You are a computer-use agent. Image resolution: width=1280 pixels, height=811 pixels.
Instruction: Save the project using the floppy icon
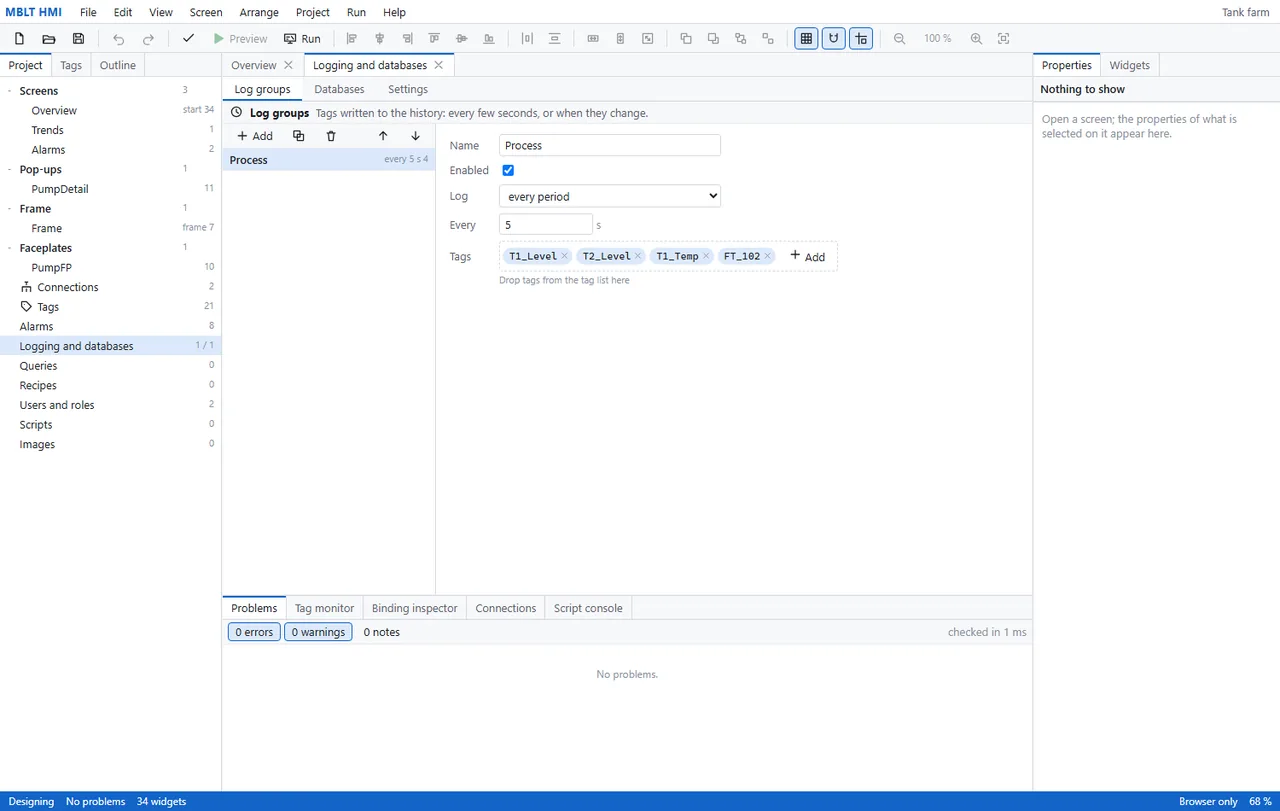79,39
